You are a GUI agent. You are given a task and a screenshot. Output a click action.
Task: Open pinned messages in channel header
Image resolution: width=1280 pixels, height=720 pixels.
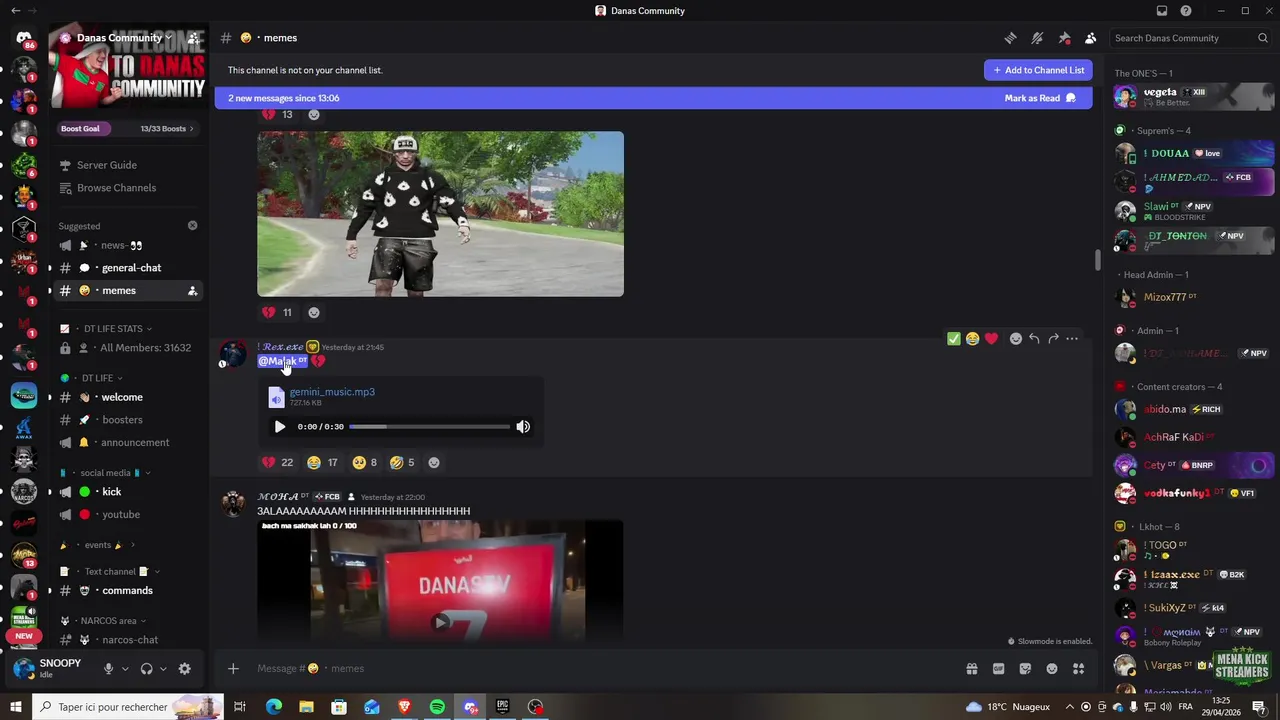(1064, 38)
